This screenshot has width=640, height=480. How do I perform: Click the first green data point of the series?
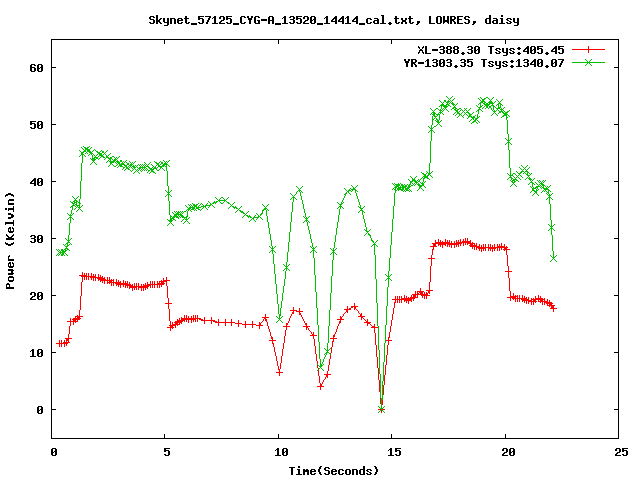coord(60,252)
